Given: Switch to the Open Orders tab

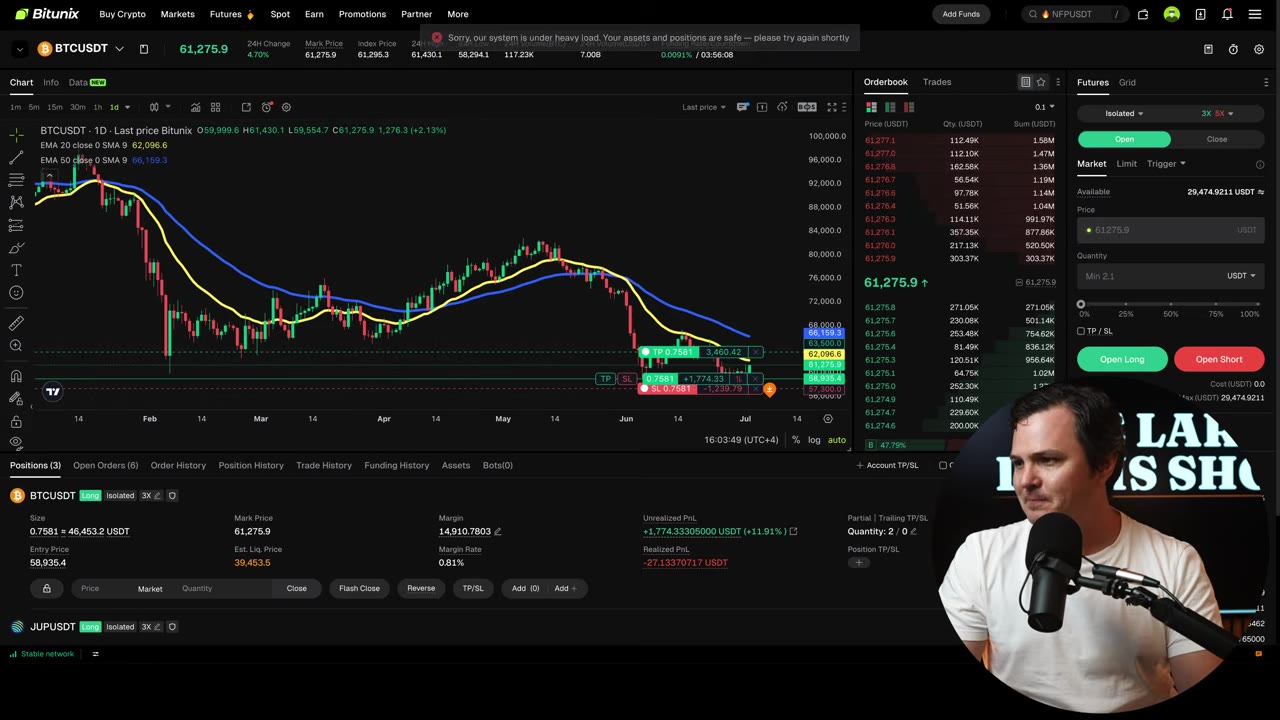Looking at the screenshot, I should click(x=105, y=465).
